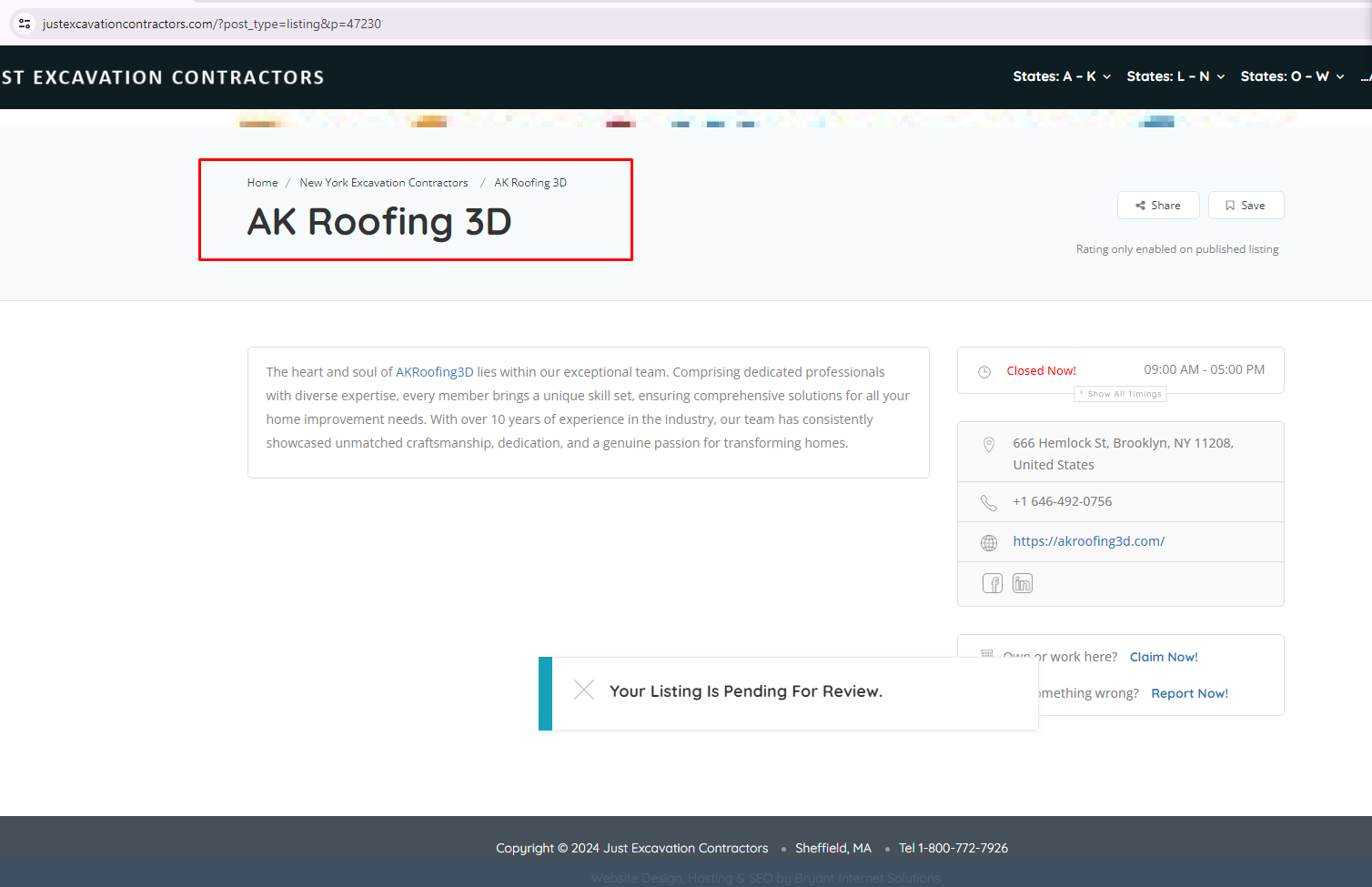Dismiss the pending review notification with X
Screen dimensions: 1372x887
(x=584, y=690)
